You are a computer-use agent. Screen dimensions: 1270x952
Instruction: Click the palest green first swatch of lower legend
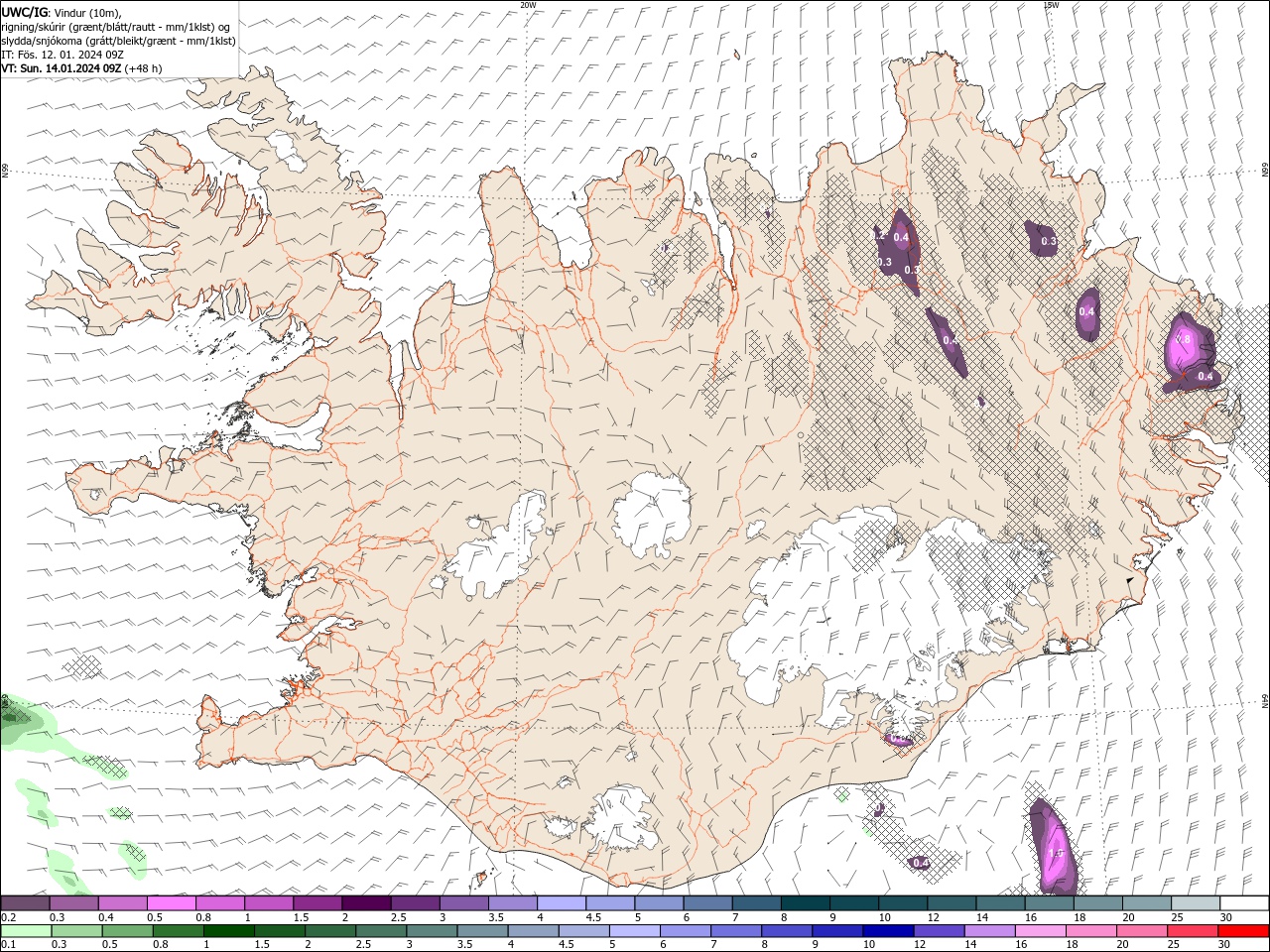point(27,931)
